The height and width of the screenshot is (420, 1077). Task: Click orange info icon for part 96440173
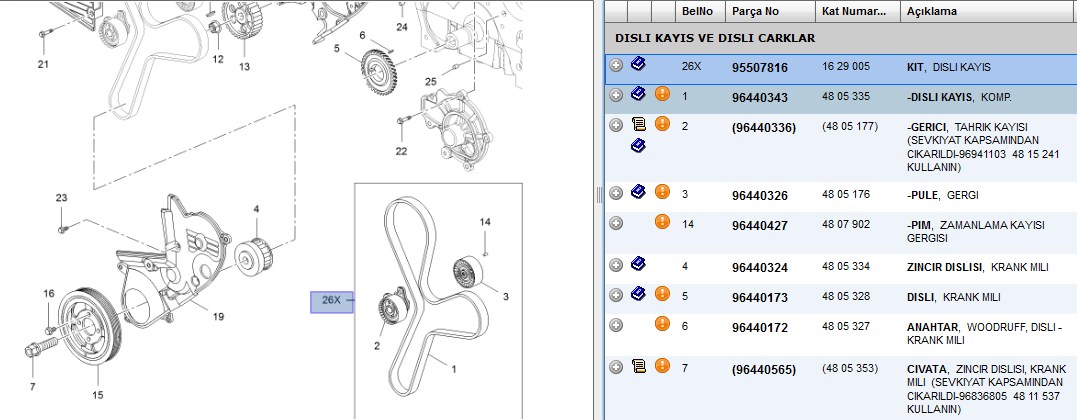pos(662,294)
